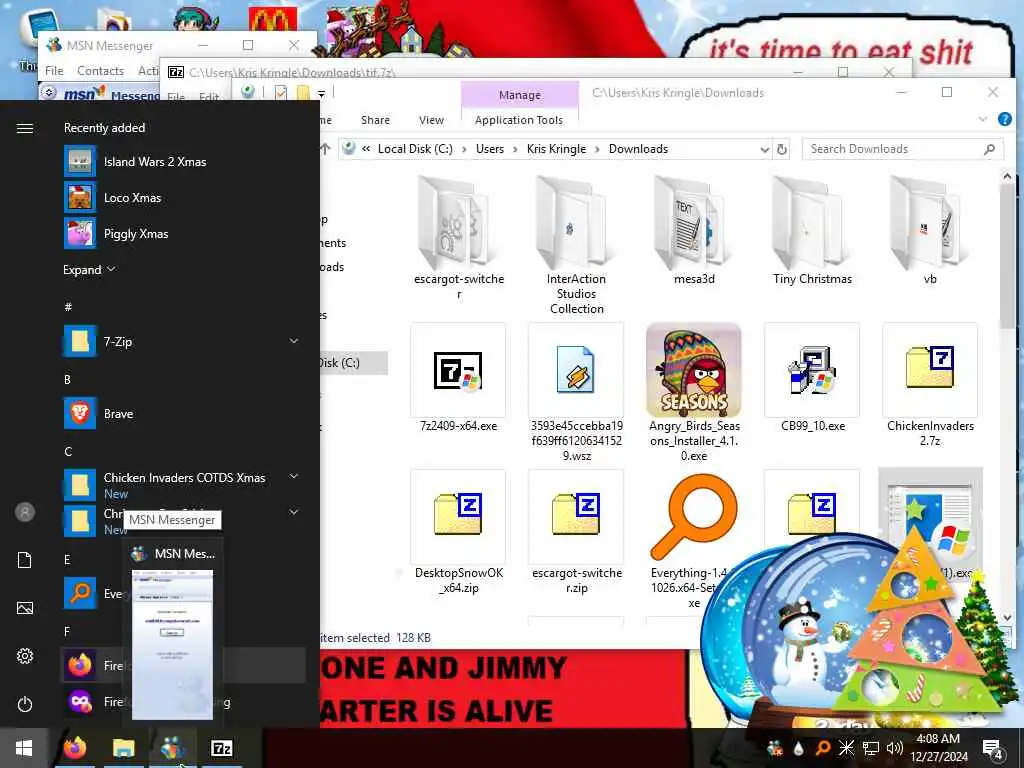The height and width of the screenshot is (768, 1024).
Task: Open Quick Access Toolbar customize dropdown
Action: point(321,94)
